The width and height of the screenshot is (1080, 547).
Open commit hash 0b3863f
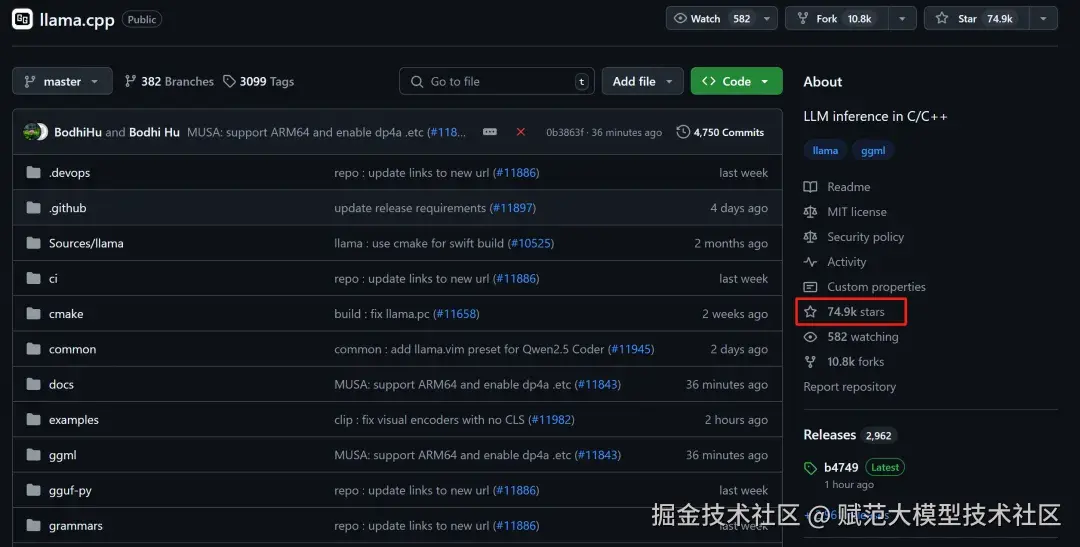565,132
